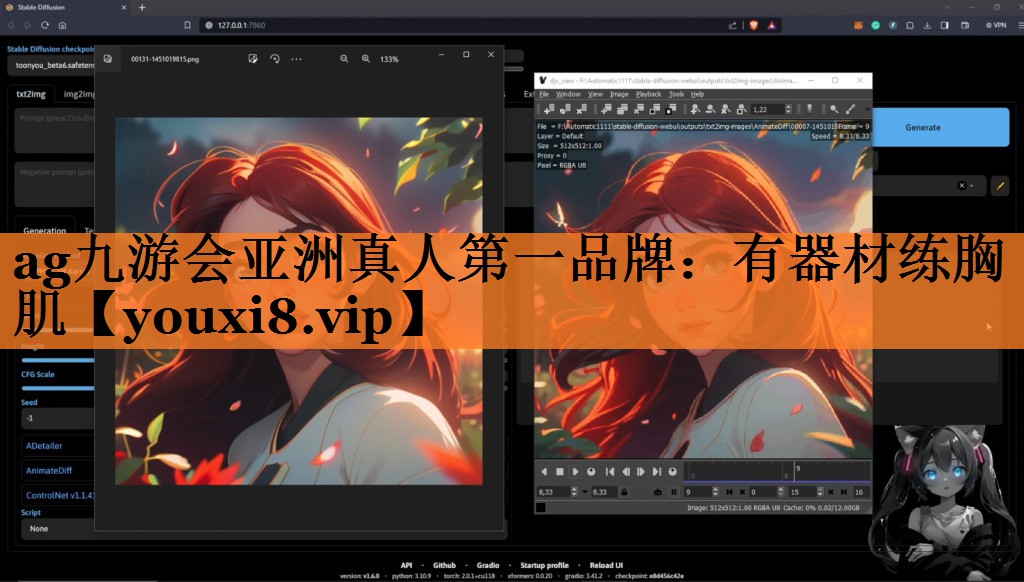
Task: Zoom in in the Photos viewer
Action: pyautogui.click(x=366, y=59)
